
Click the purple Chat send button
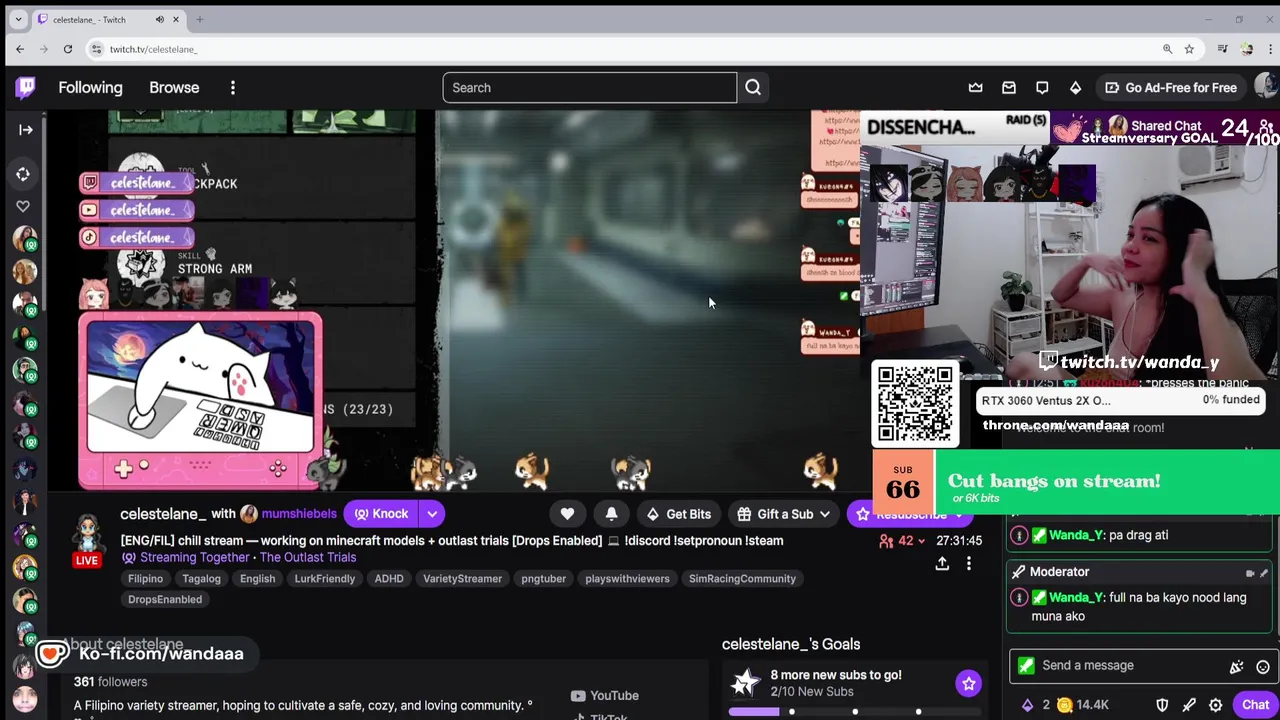click(x=1255, y=705)
